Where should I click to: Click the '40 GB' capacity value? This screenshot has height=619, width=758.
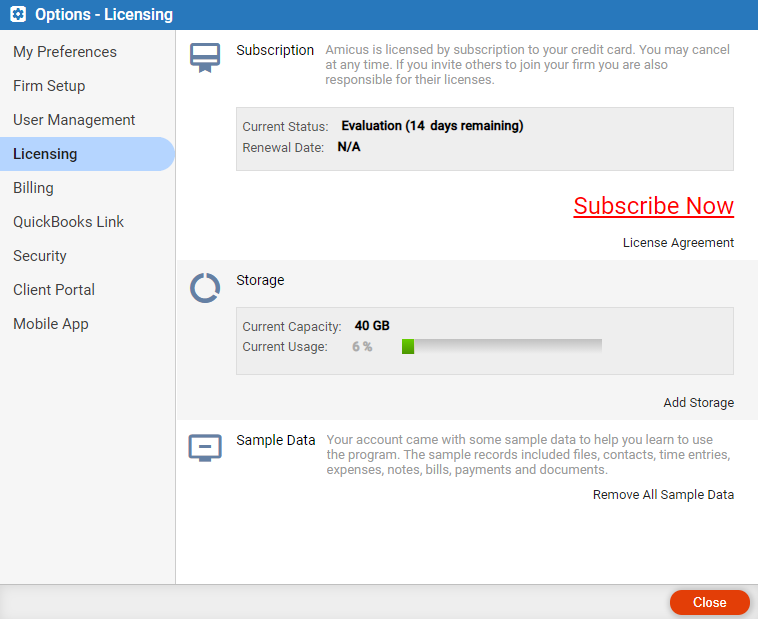[x=372, y=325]
